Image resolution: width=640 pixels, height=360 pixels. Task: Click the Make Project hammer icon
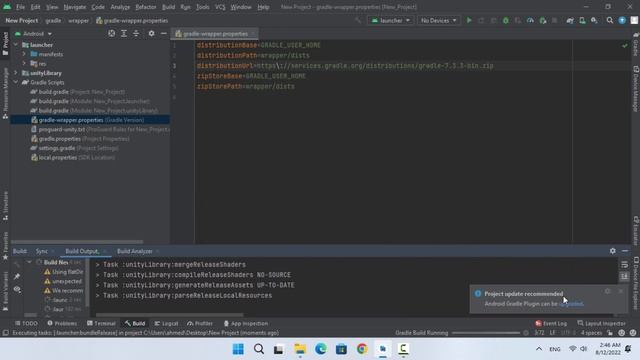[x=358, y=20]
